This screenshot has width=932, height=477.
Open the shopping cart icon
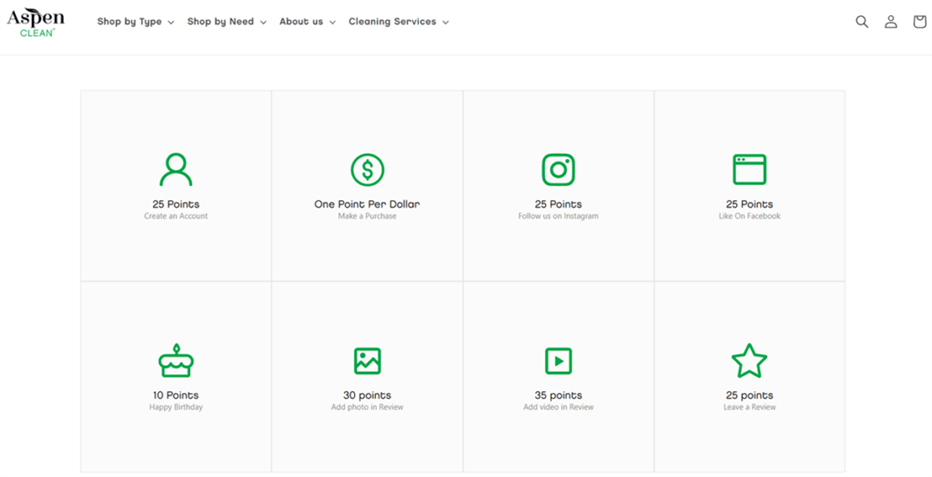tap(919, 22)
